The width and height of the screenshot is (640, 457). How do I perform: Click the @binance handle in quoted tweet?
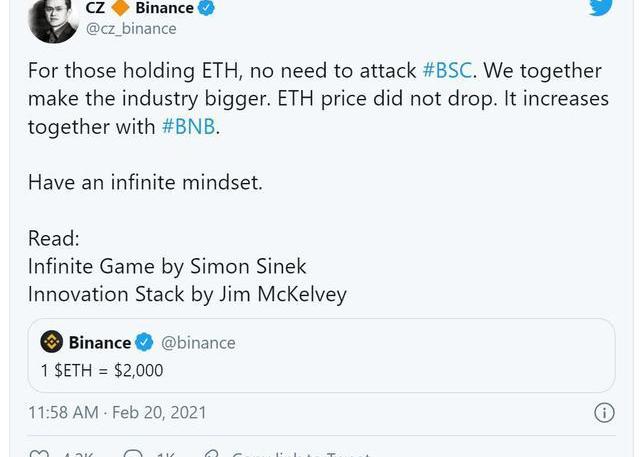click(198, 342)
